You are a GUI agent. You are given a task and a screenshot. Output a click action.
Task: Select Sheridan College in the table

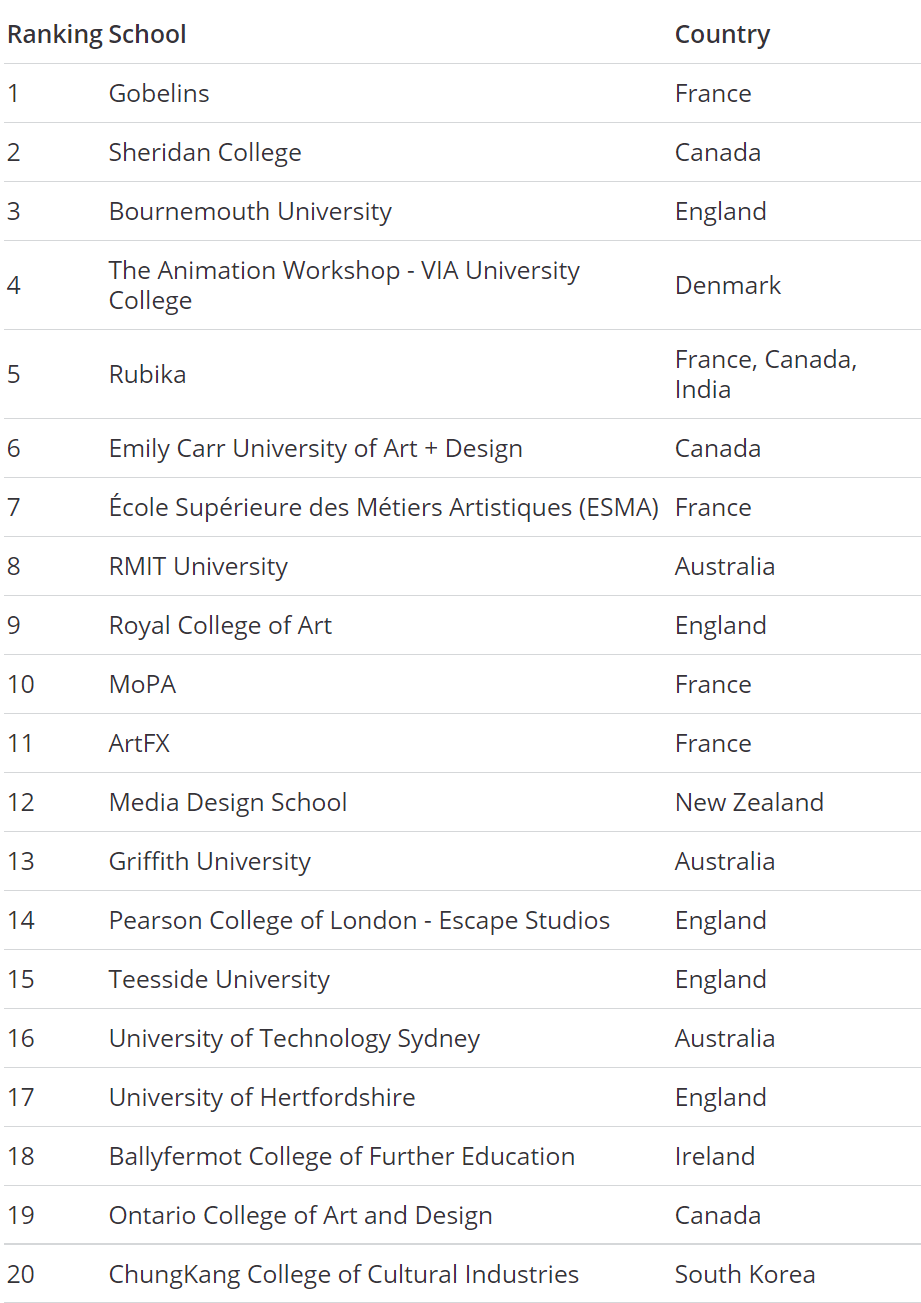[x=205, y=152]
